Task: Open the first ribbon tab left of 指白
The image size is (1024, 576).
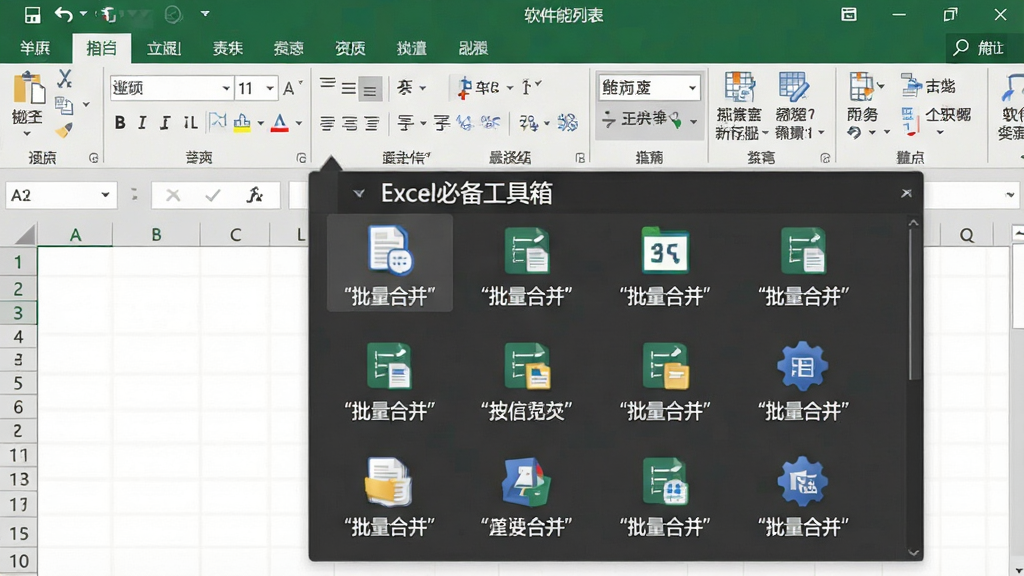Action: click(35, 48)
